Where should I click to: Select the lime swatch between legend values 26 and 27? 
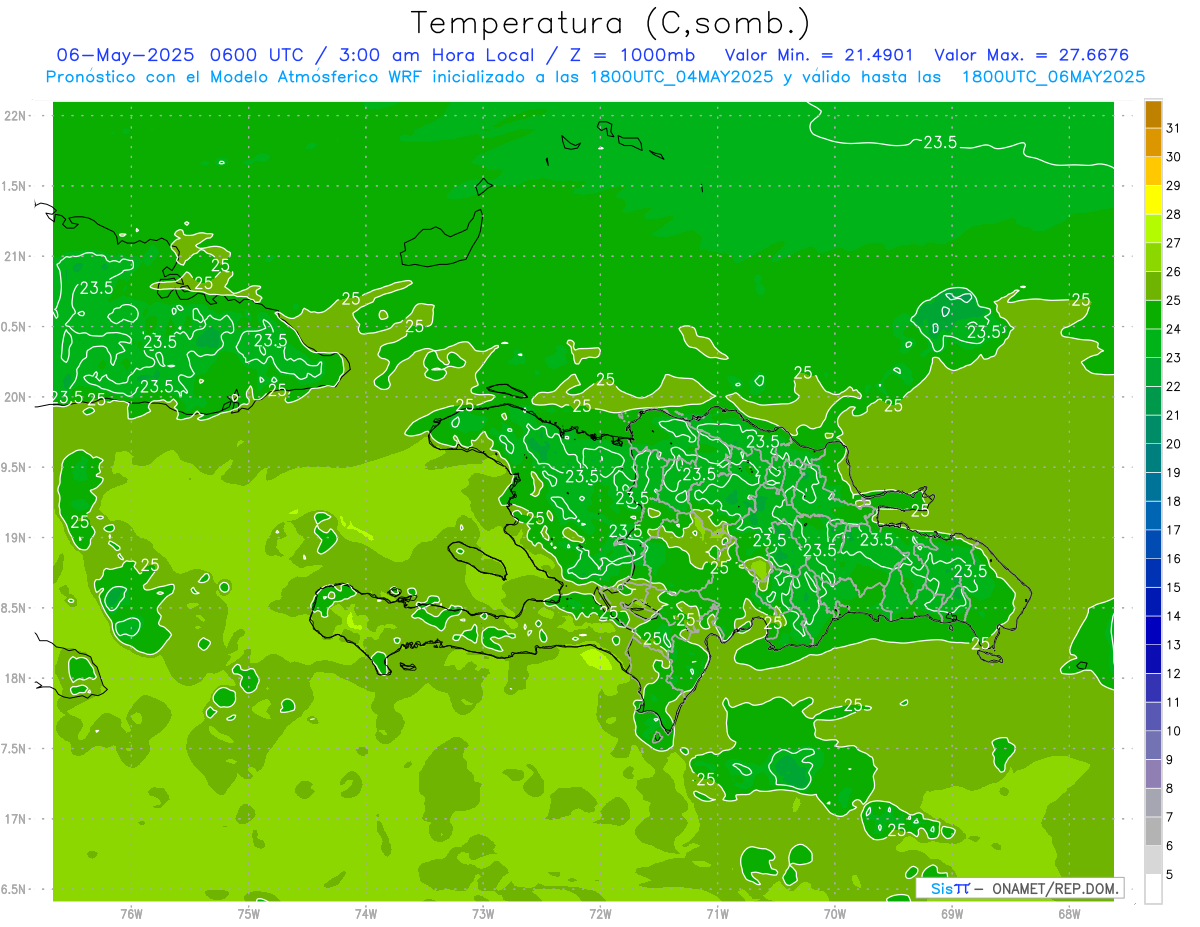pos(1153,257)
